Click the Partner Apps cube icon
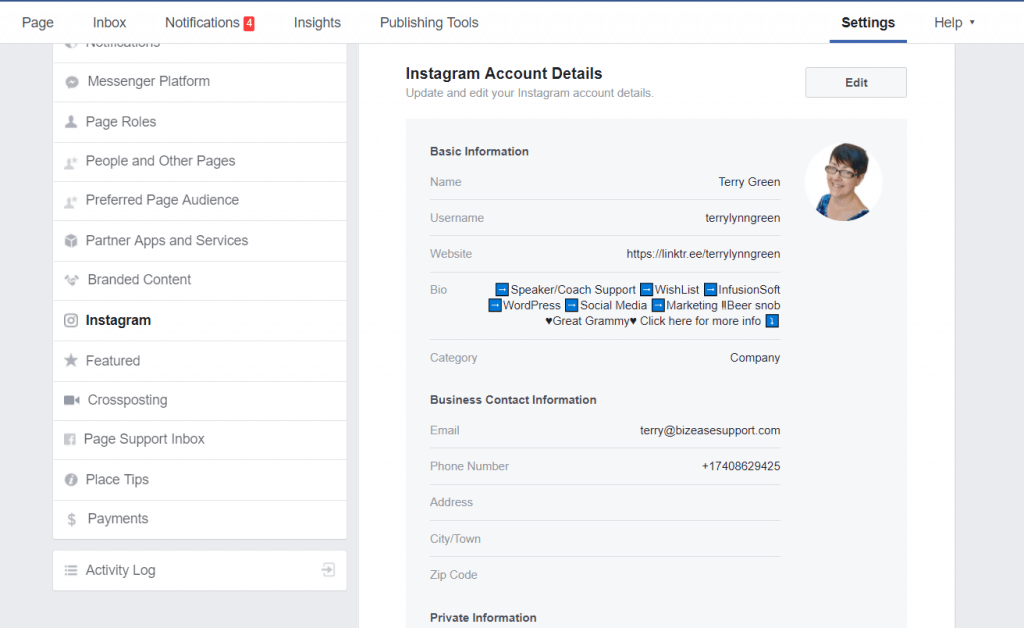1024x628 pixels. [71, 241]
